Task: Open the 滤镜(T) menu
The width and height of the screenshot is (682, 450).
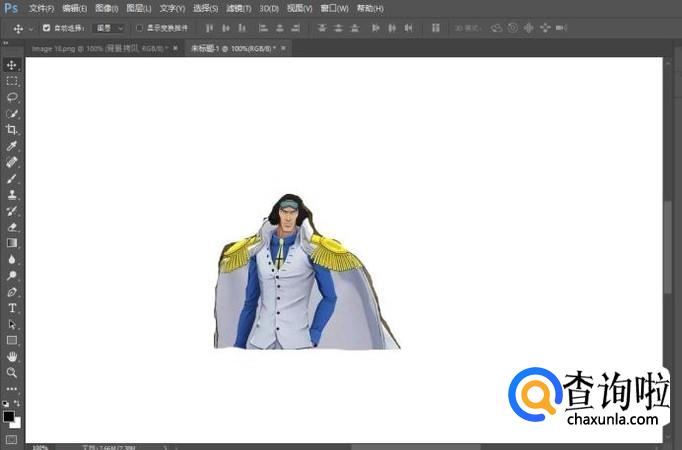Action: pos(239,8)
